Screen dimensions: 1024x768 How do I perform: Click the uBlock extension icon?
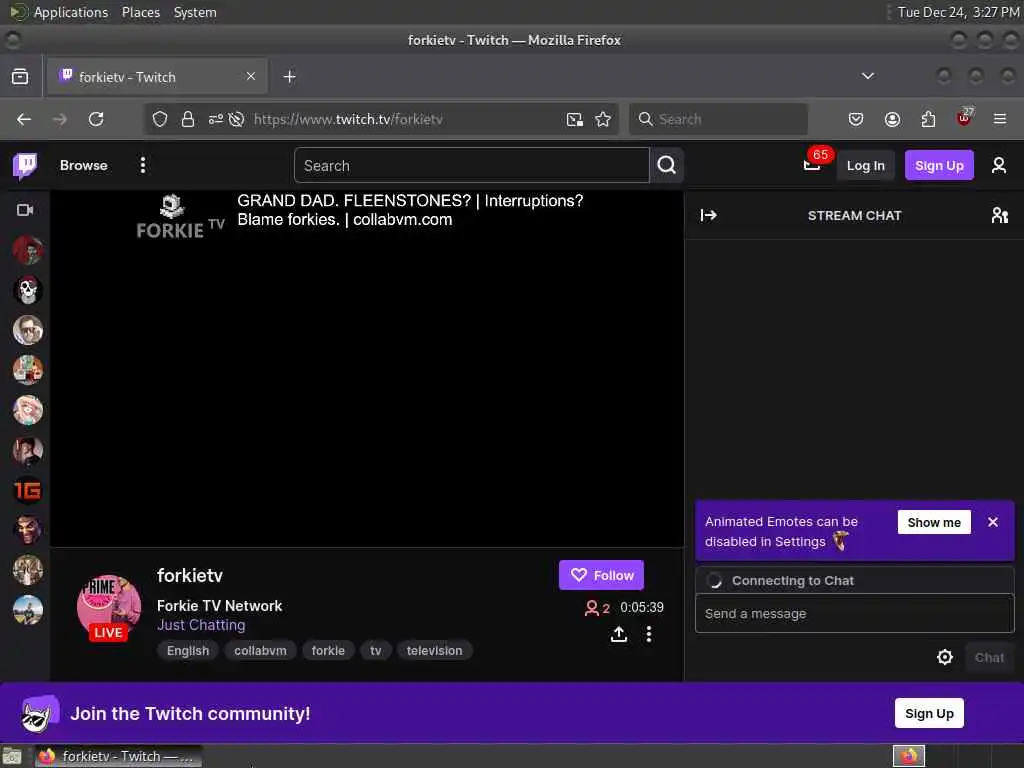point(964,118)
